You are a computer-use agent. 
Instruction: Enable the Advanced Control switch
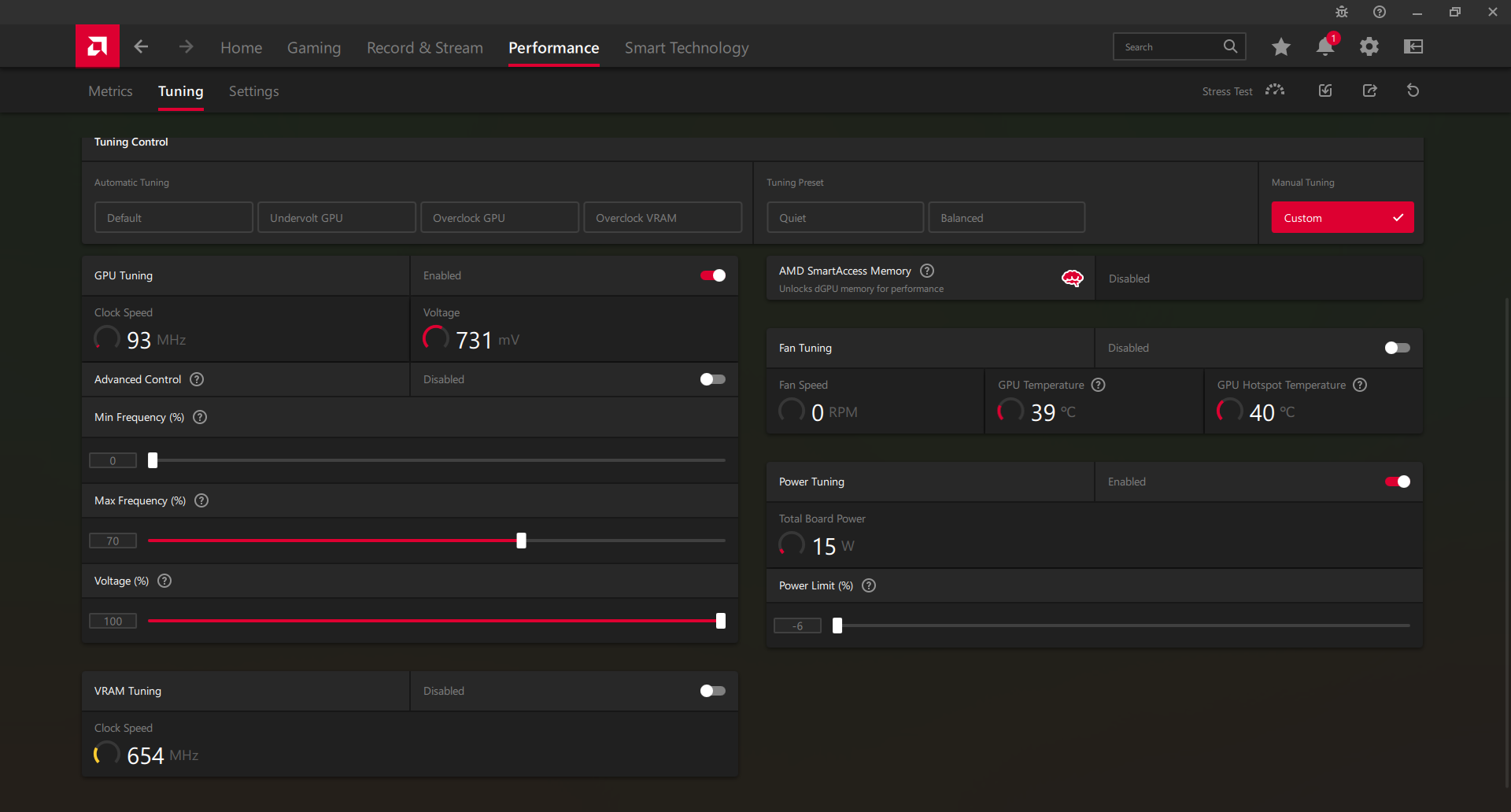point(713,379)
